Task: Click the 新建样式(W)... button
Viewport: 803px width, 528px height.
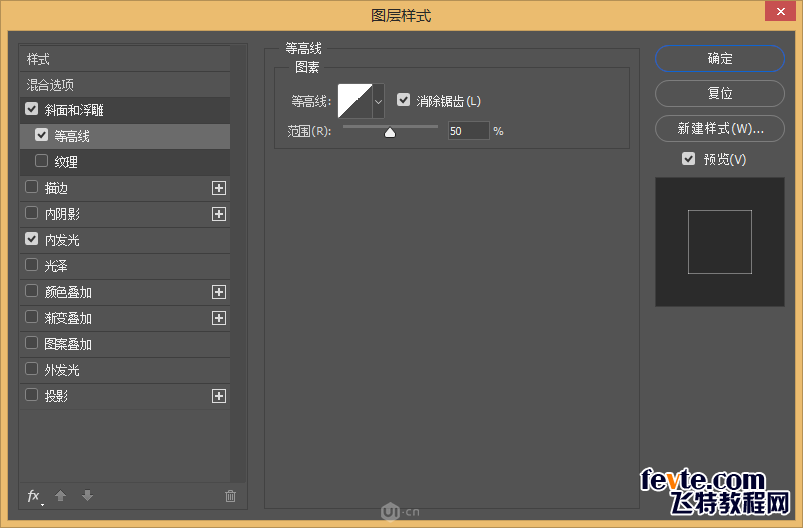Action: [x=719, y=129]
